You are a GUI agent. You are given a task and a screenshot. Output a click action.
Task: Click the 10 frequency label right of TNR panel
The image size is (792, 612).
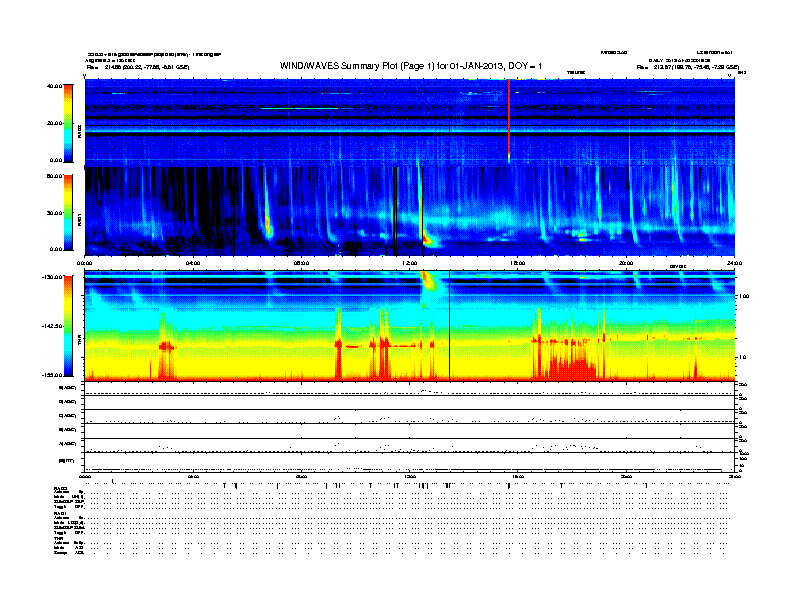(742, 357)
